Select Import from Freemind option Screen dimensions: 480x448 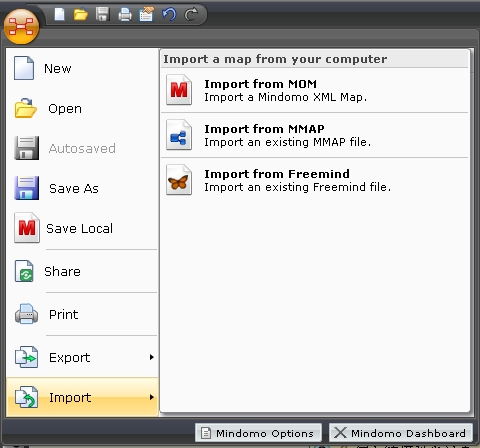(315, 180)
